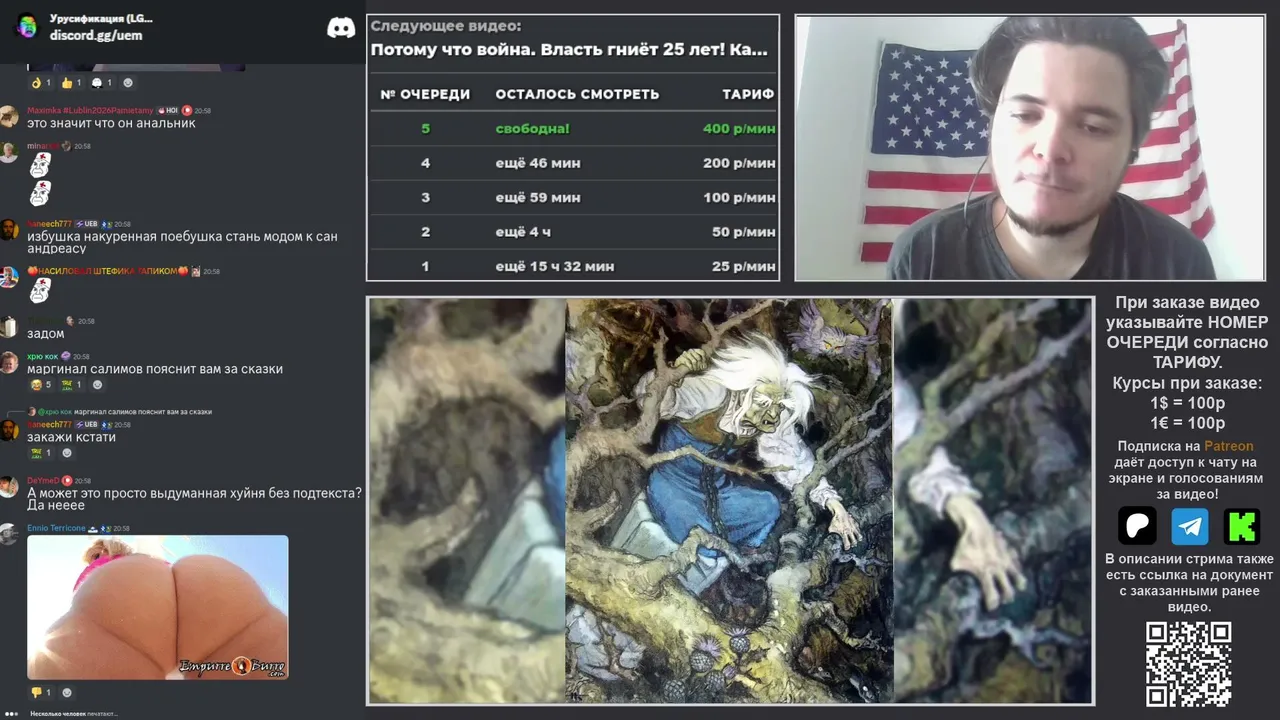Click the sticker under НАСИЛОВАЛ ШТЕФИКА ТАПИКОМ
The image size is (1280, 720).
[x=40, y=291]
